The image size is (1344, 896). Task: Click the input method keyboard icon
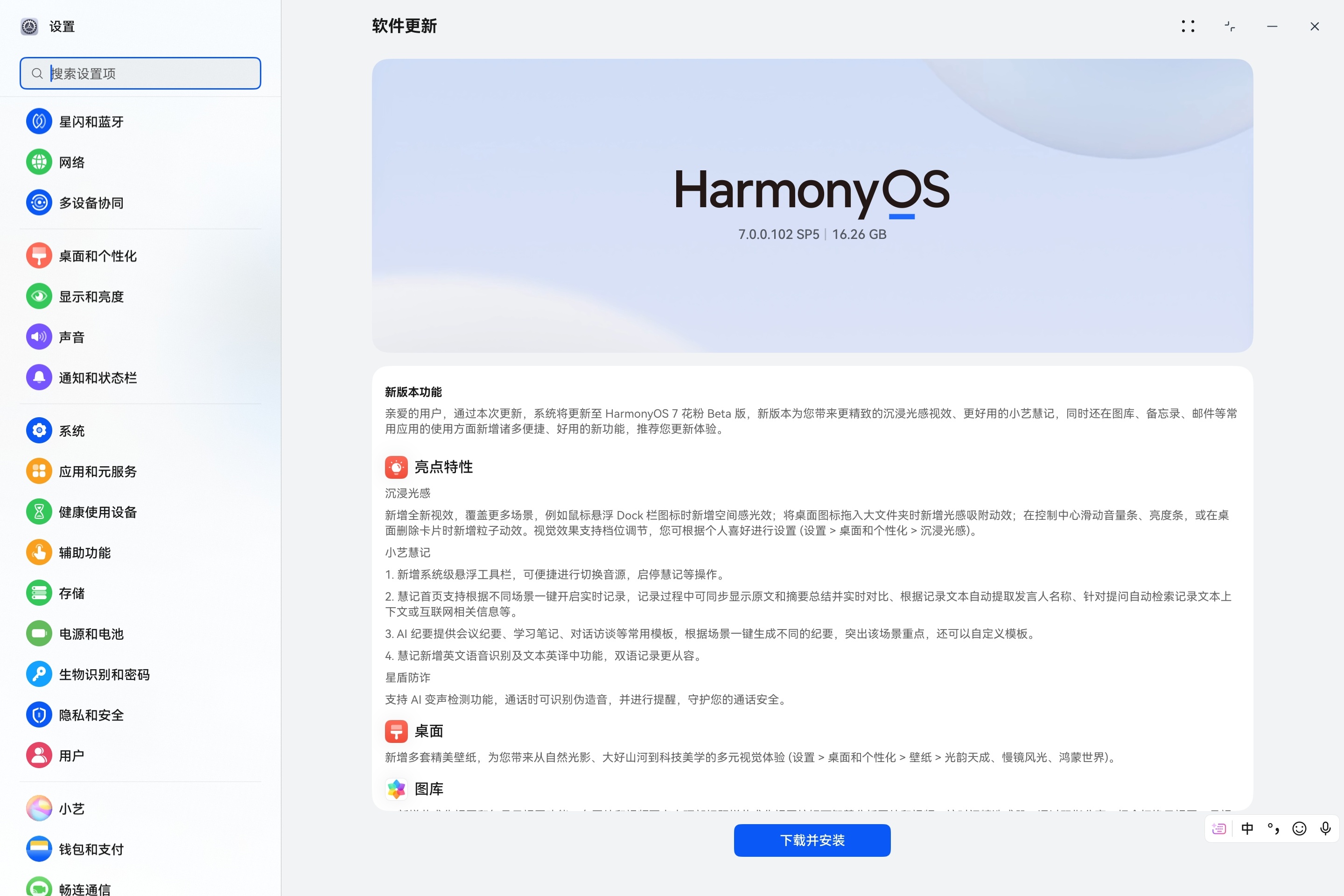click(x=1219, y=829)
